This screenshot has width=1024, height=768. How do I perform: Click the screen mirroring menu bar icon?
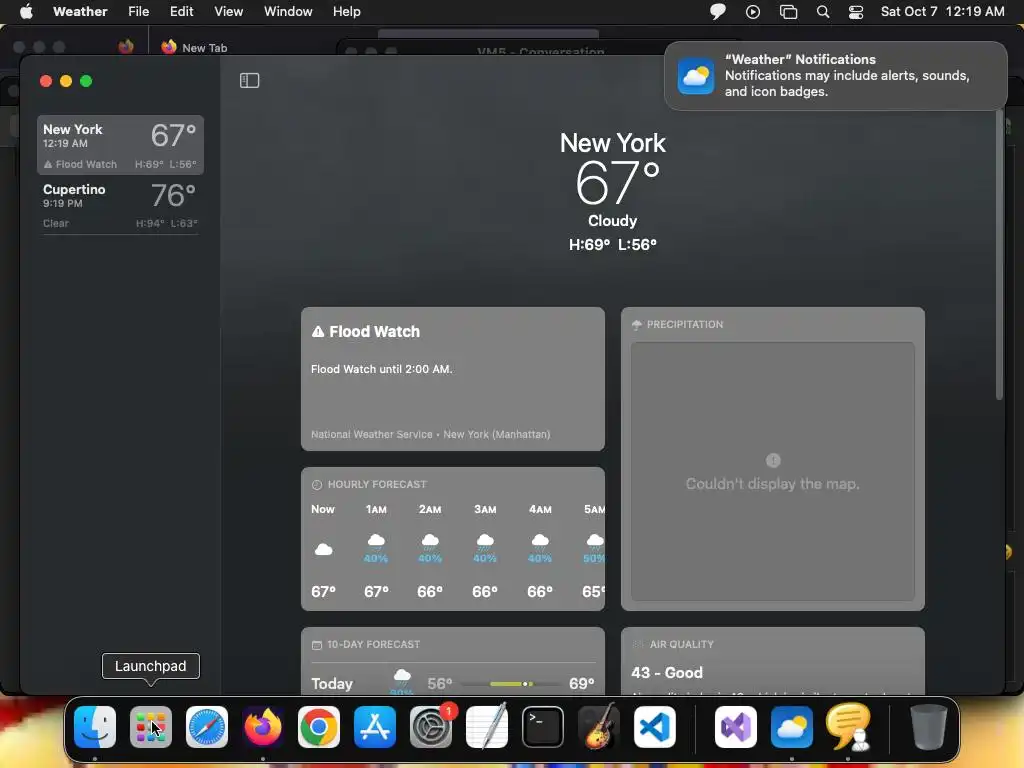coord(788,12)
